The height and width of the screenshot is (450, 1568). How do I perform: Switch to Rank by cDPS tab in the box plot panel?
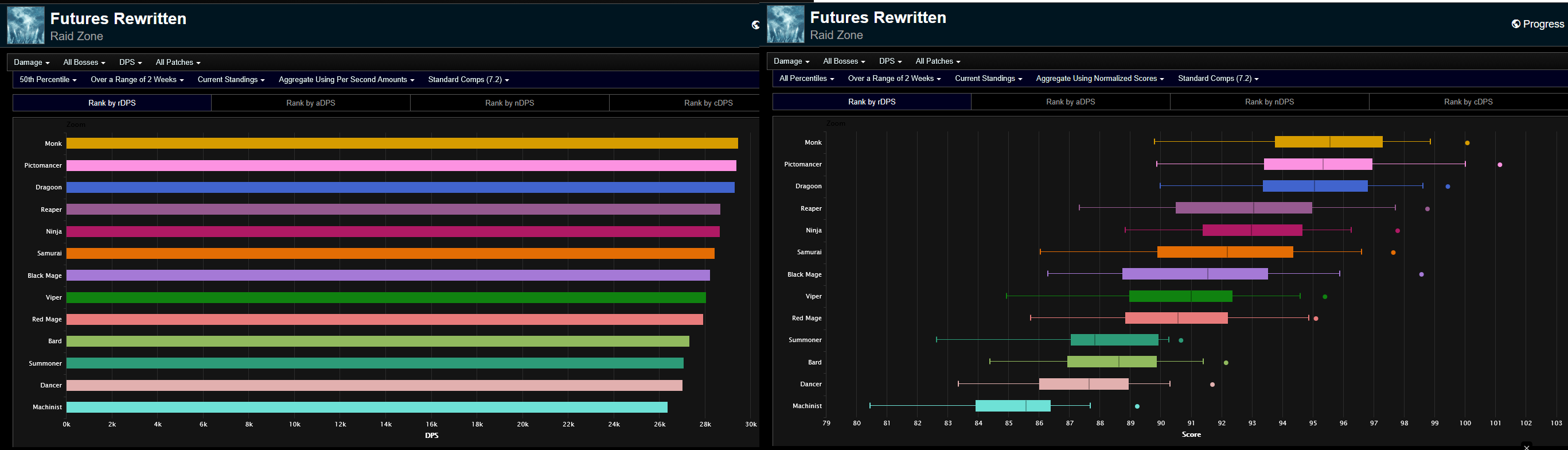(x=1468, y=102)
